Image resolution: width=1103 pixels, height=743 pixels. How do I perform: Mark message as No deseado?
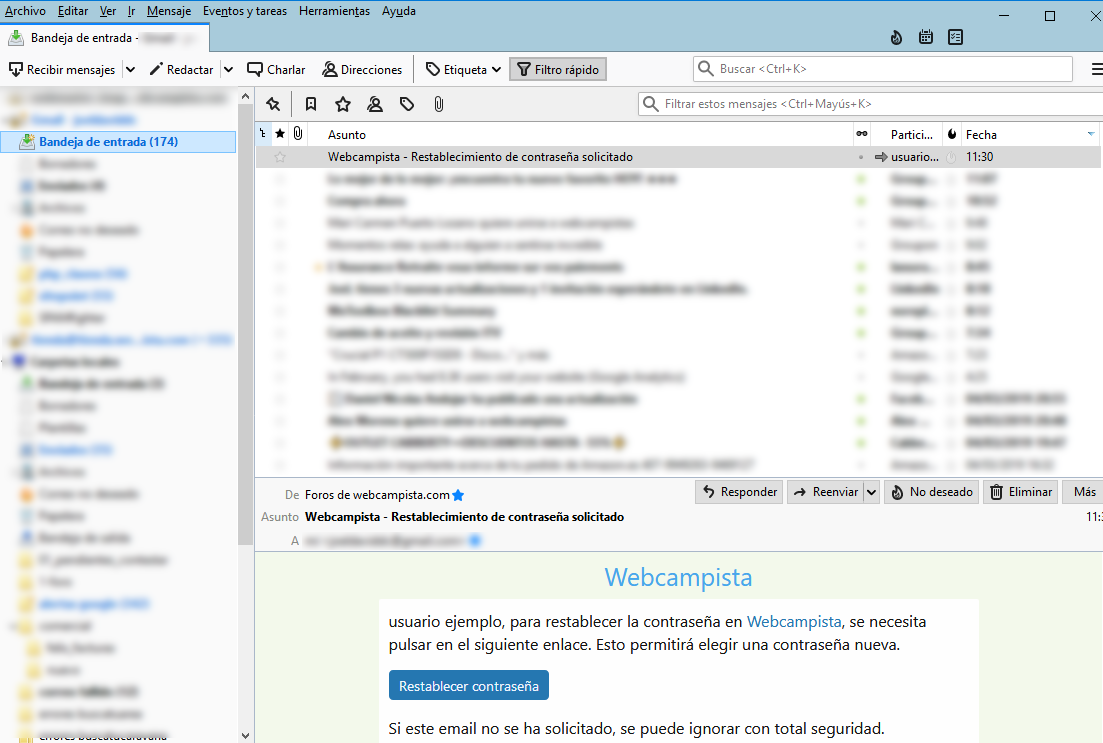[x=932, y=492]
